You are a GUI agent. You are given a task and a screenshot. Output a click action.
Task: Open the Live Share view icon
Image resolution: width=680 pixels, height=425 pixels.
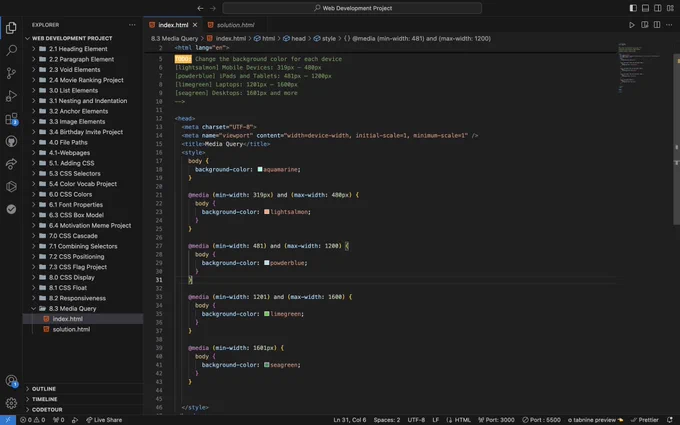pos(11,164)
